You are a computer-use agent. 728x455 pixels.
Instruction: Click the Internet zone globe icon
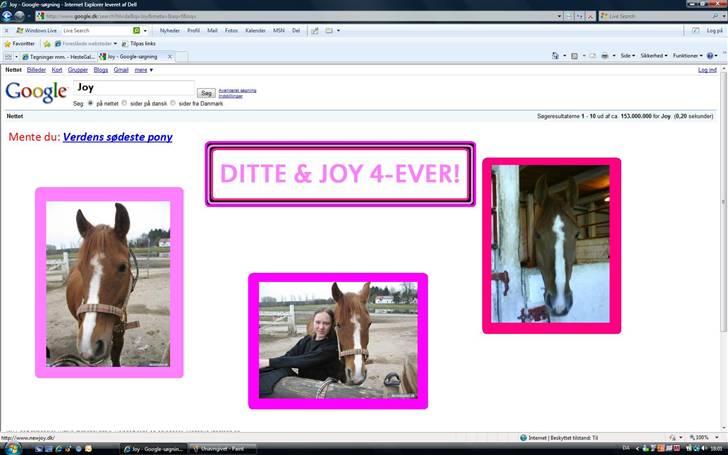(x=523, y=438)
